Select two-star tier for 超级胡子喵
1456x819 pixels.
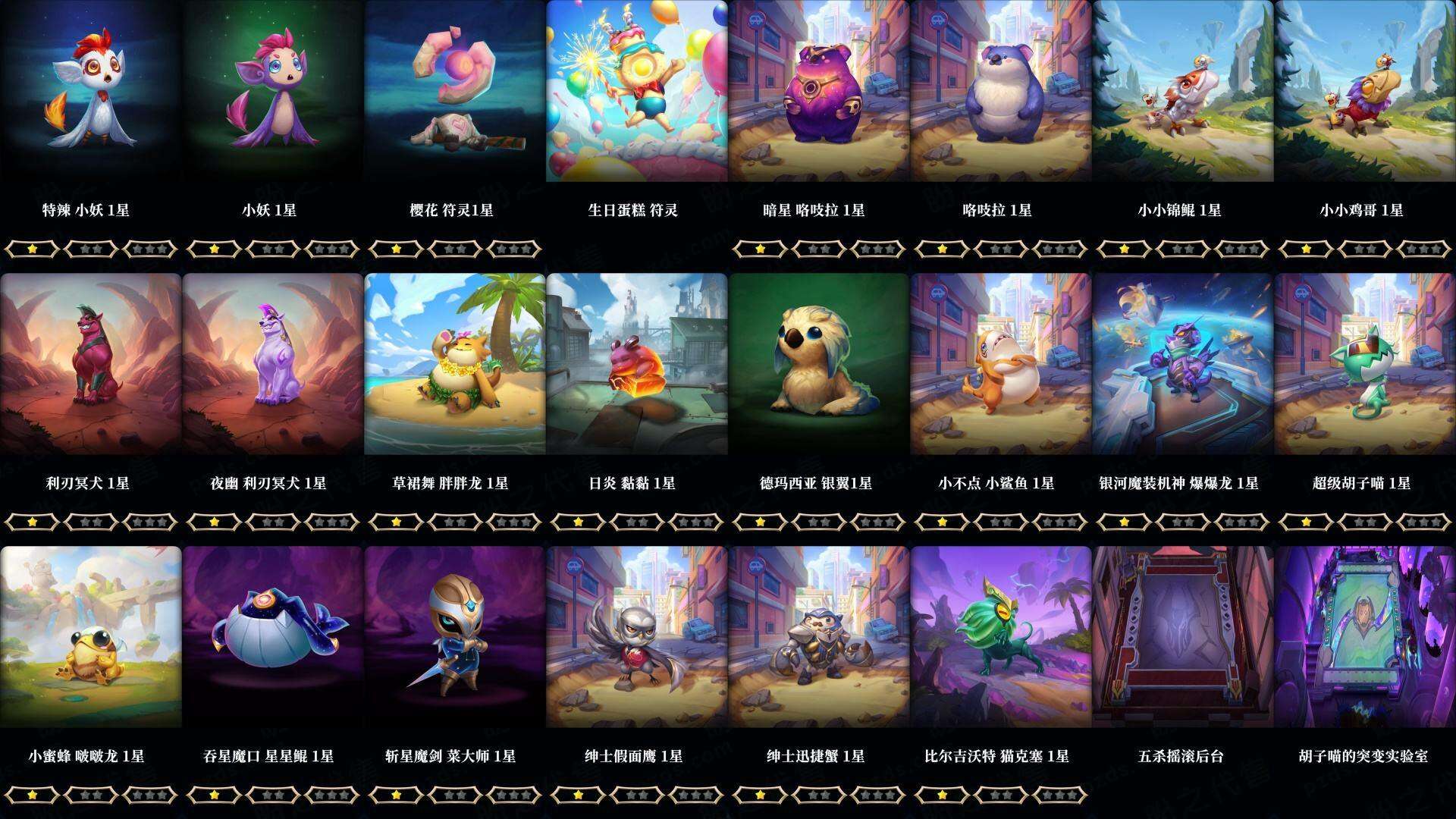coord(1365,522)
